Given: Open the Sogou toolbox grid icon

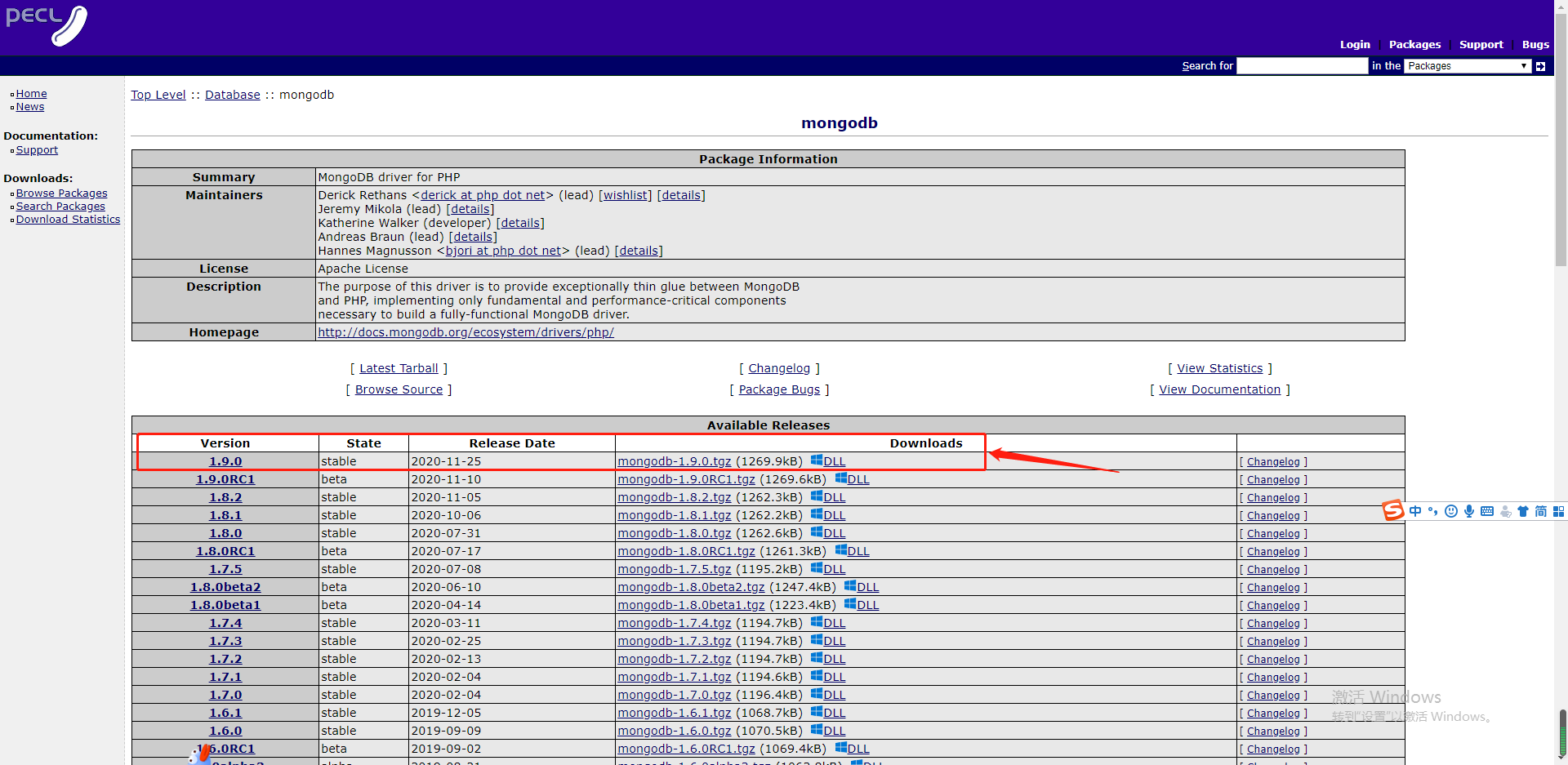Looking at the screenshot, I should [1560, 511].
